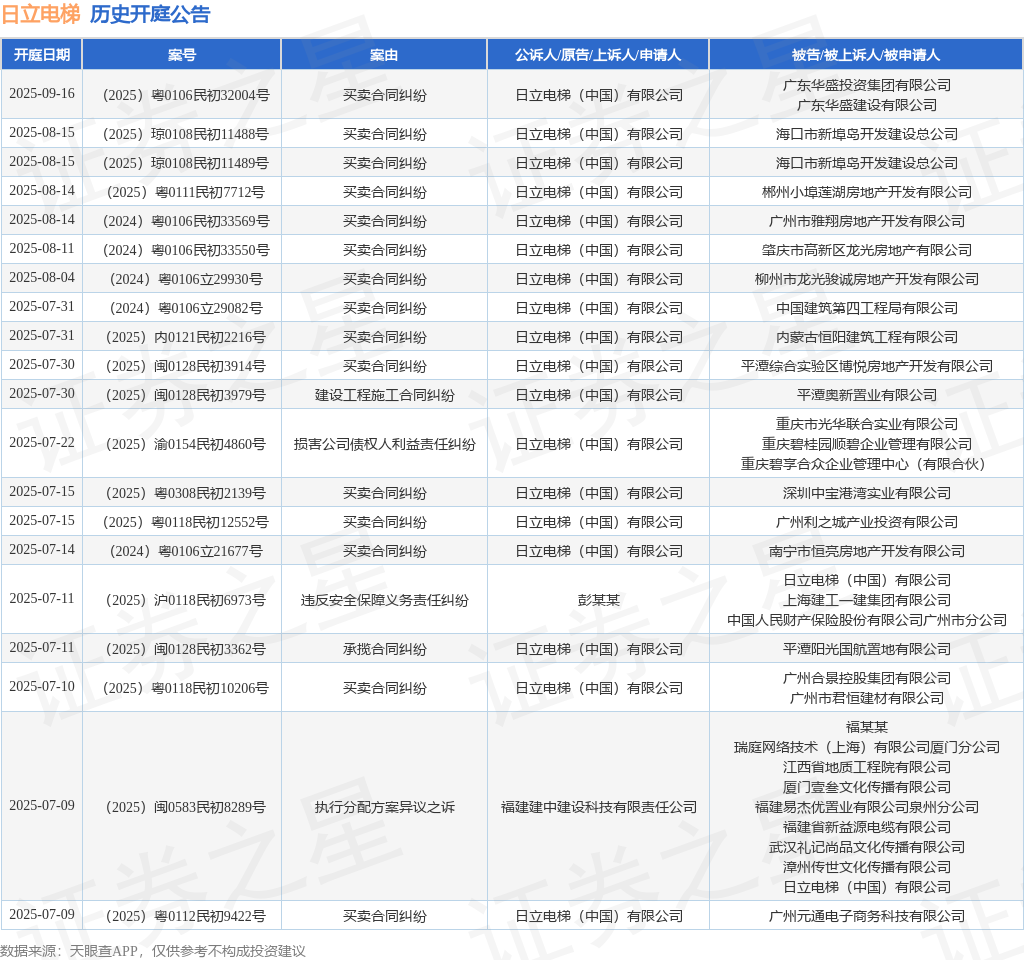The image size is (1024, 960).
Task: Click case number 粤0111民初7712号
Action: coord(186,193)
